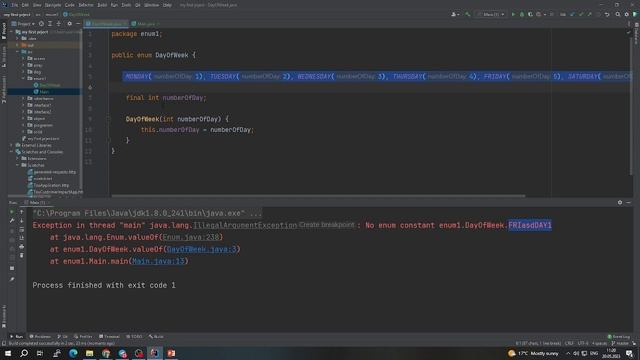The width and height of the screenshot is (640, 360).
Task: Open the TODO tool window tab
Action: pos(134,336)
